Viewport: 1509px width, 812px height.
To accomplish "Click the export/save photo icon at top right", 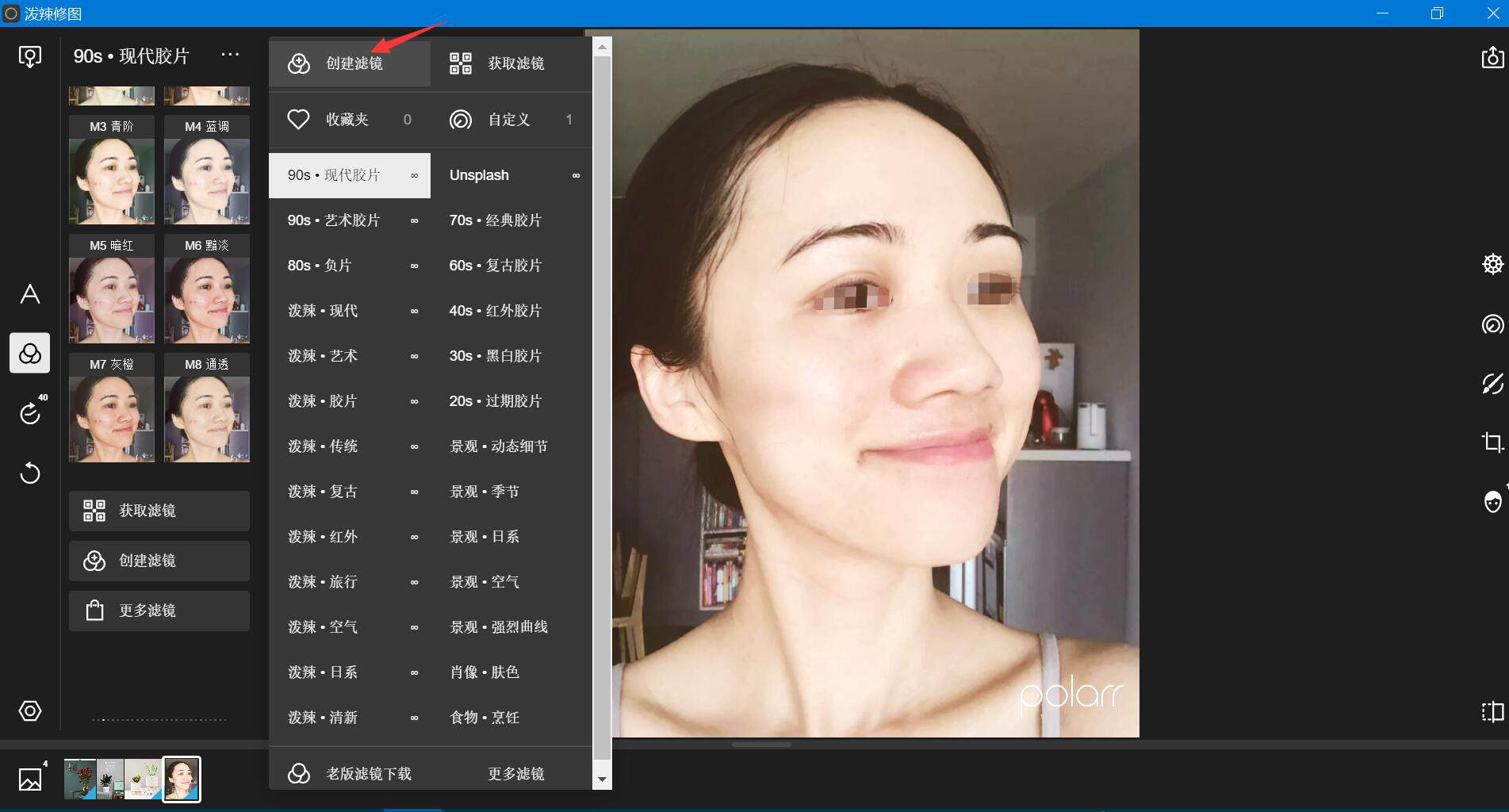I will point(1492,57).
